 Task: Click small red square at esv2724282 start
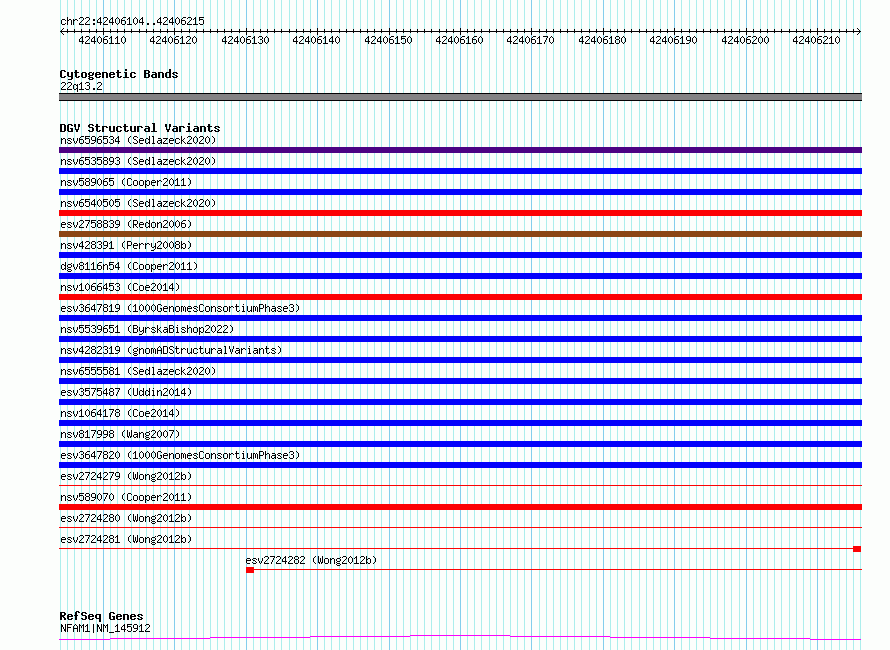[250, 570]
